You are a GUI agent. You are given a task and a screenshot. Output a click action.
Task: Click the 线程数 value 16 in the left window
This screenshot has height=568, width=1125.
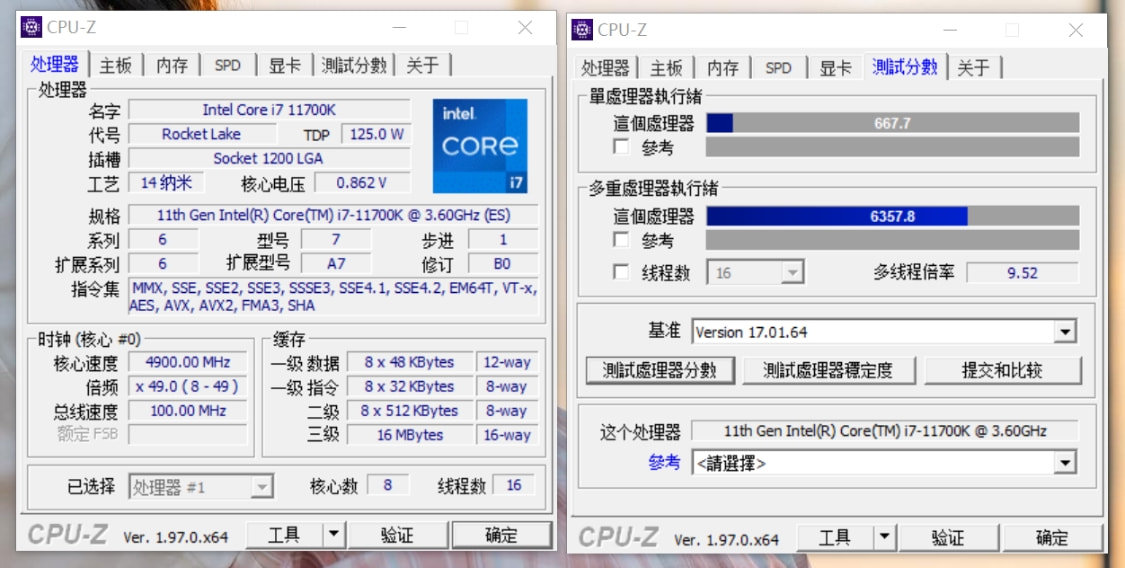click(514, 486)
